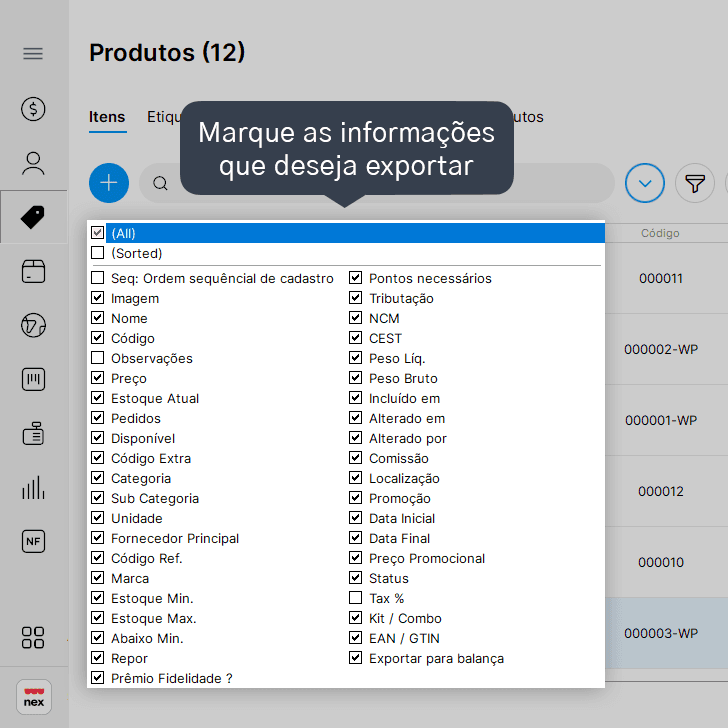
Task: Uncheck the Status checkbox
Action: coord(356,578)
